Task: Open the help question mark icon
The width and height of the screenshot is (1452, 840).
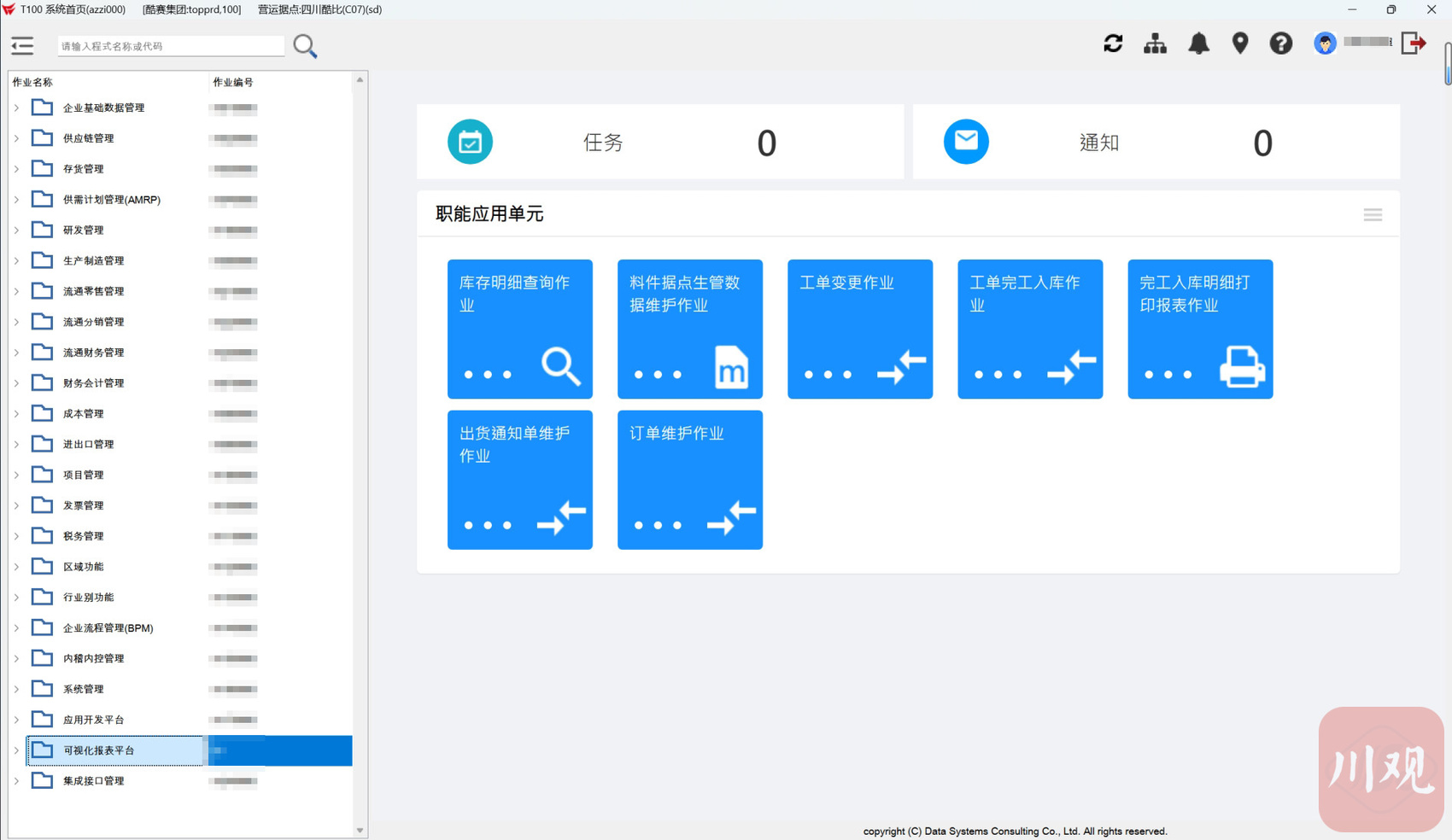Action: [1280, 44]
